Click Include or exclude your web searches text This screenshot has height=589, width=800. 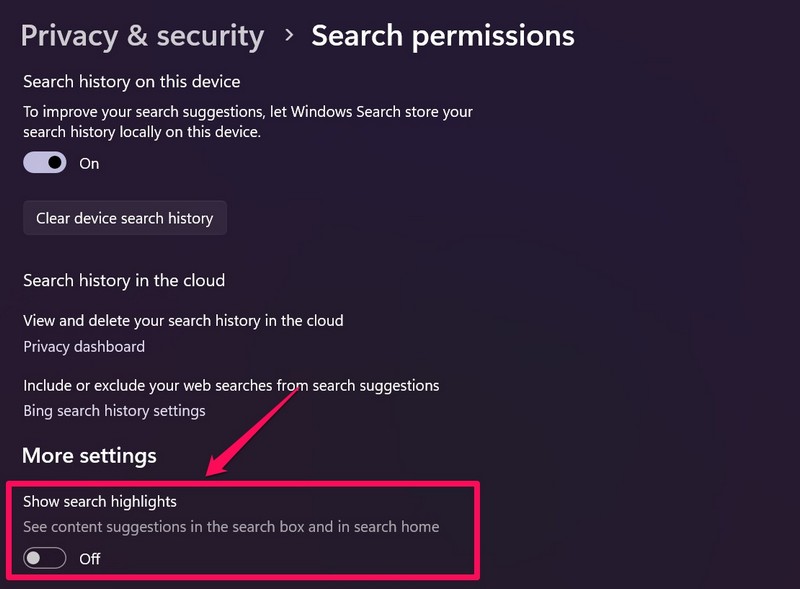(231, 385)
